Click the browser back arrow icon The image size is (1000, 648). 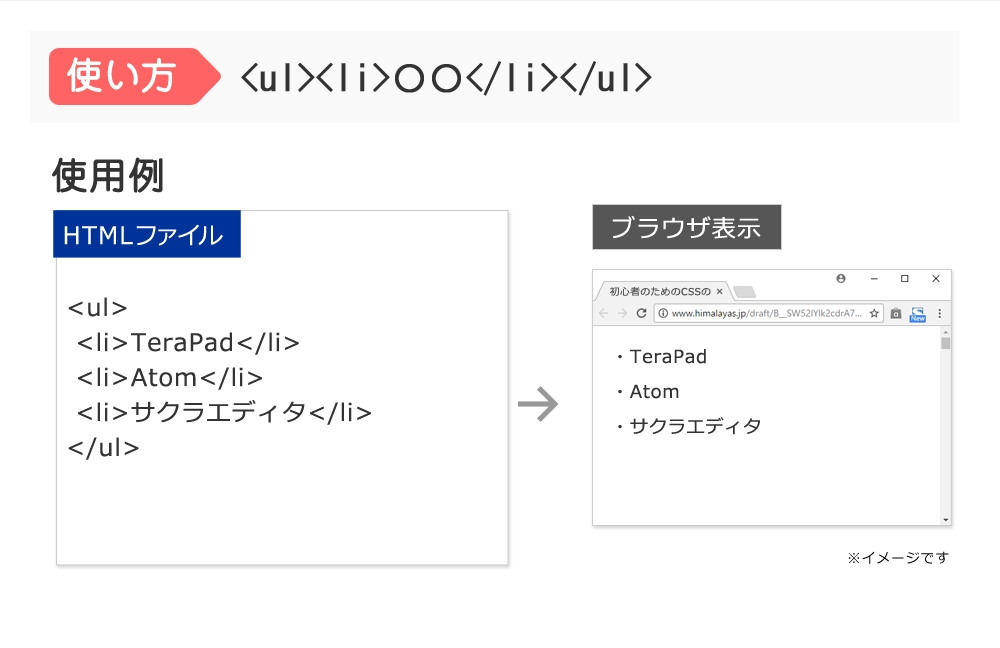pyautogui.click(x=603, y=313)
